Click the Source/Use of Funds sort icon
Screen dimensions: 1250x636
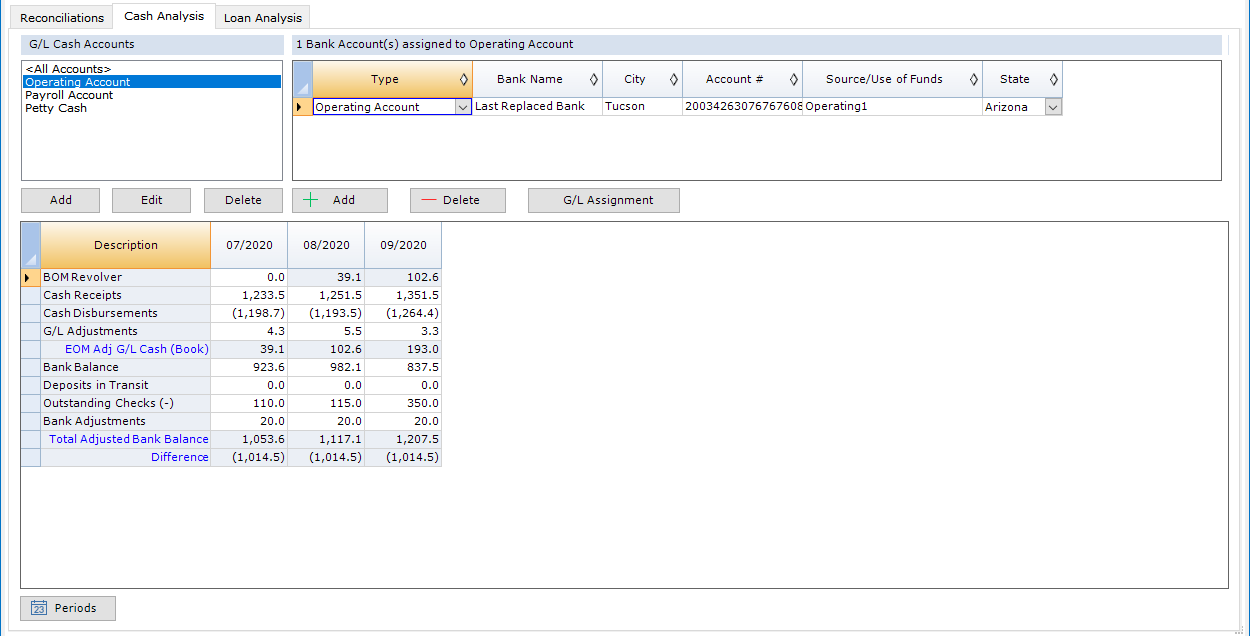[x=974, y=79]
